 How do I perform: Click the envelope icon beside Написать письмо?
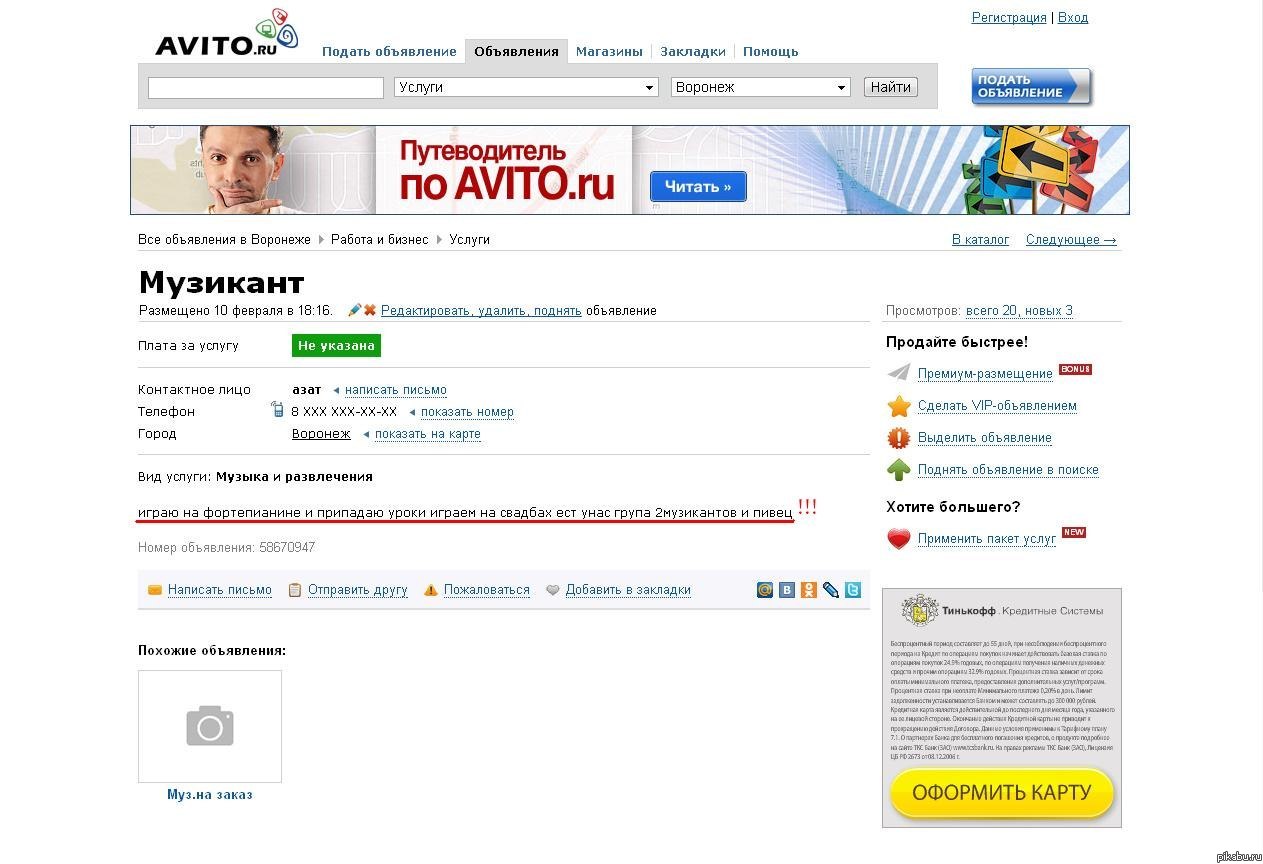155,590
